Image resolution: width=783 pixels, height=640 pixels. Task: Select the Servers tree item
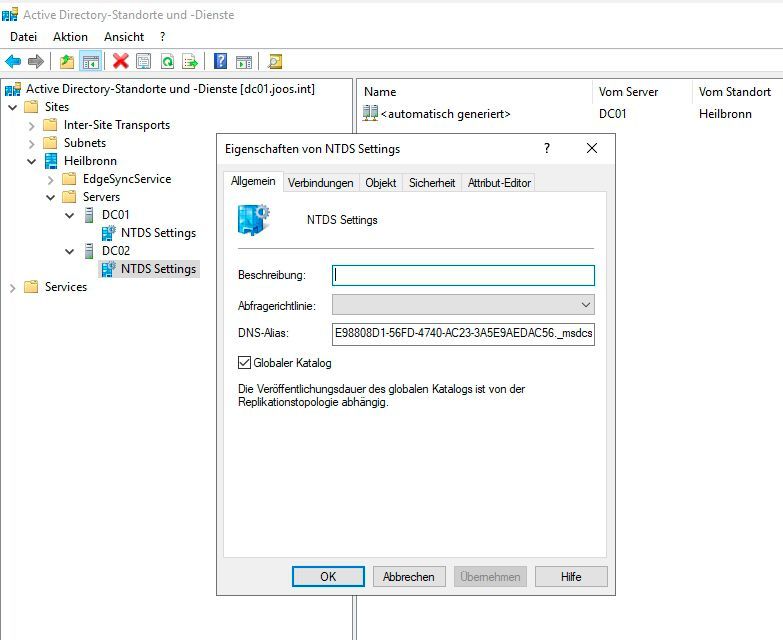tap(101, 197)
